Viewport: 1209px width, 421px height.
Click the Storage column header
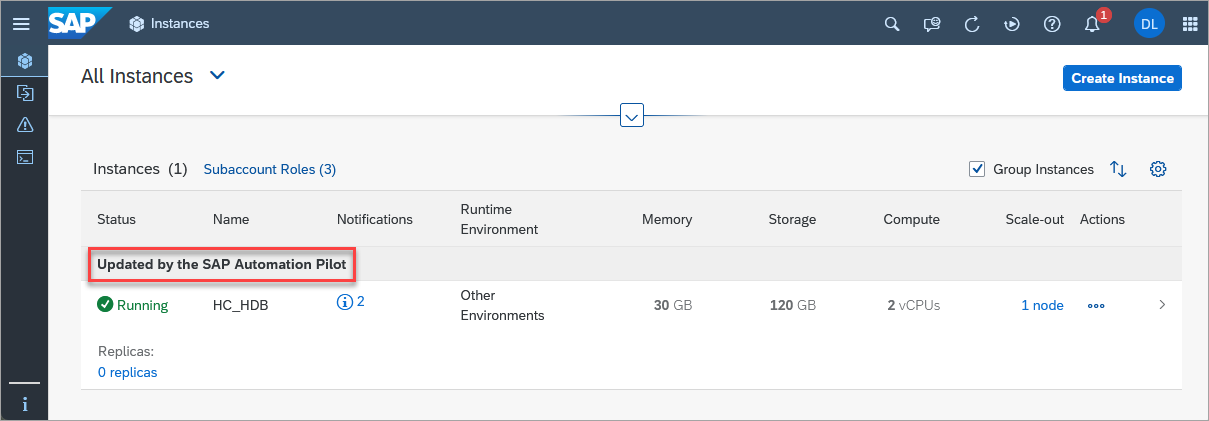coord(792,219)
